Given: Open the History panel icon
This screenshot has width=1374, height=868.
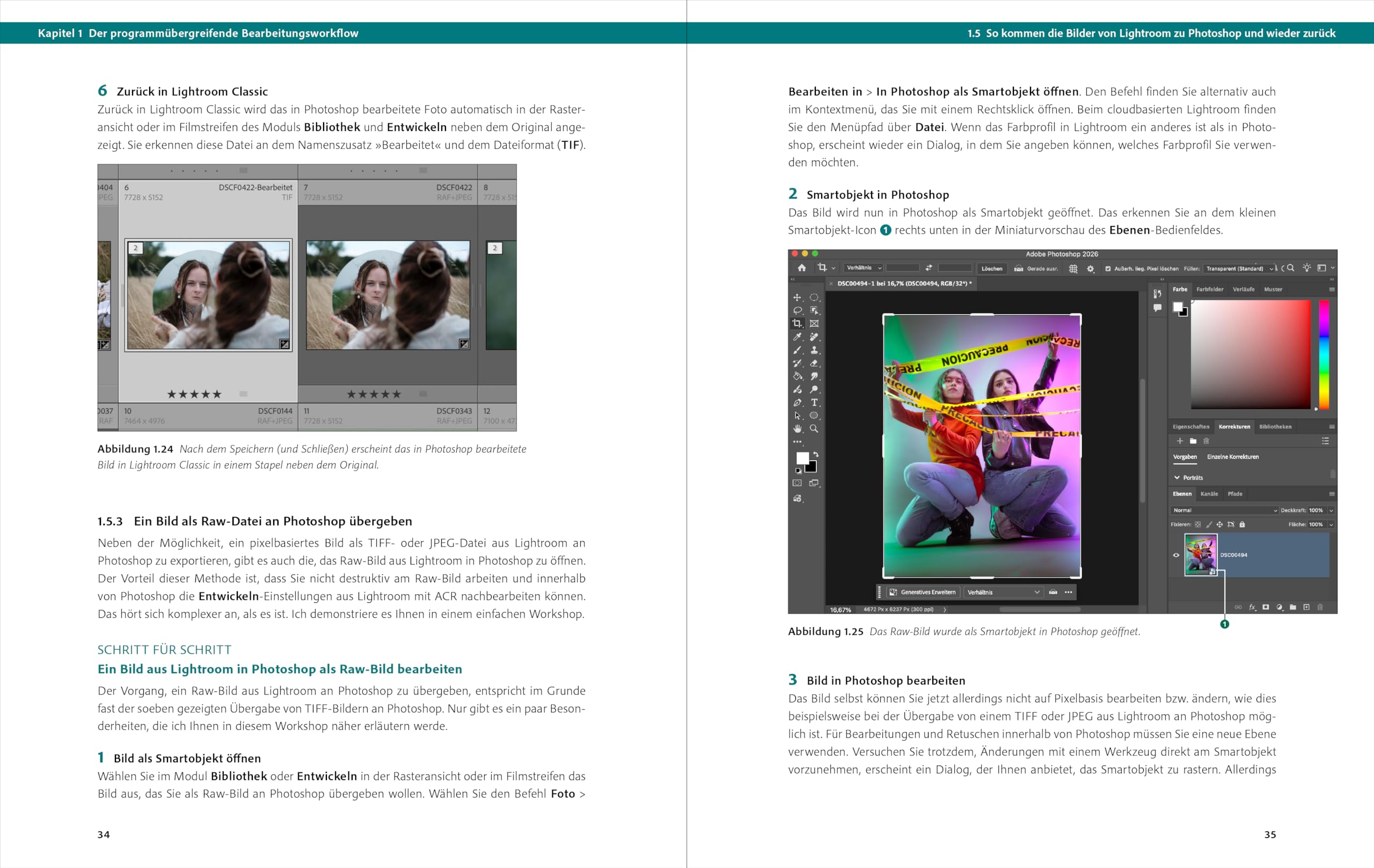Looking at the screenshot, I should tap(1158, 294).
